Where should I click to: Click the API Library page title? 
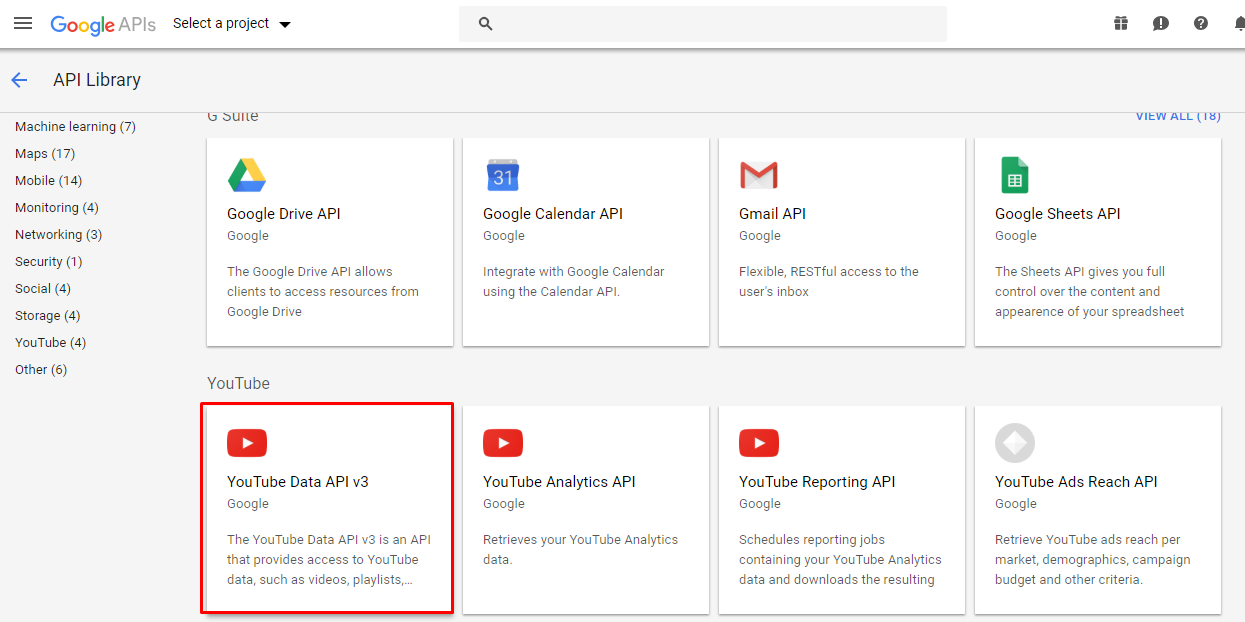point(97,80)
